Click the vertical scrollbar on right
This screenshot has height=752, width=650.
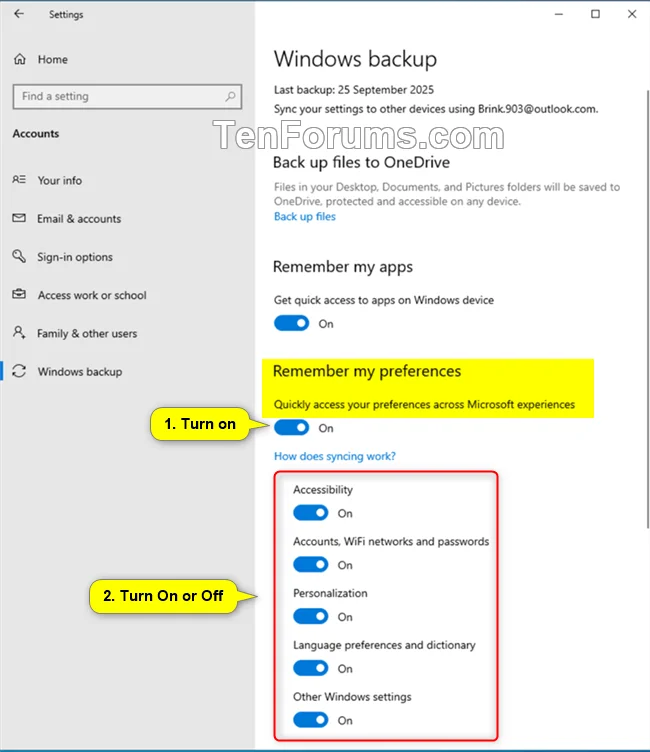[x=647, y=309]
